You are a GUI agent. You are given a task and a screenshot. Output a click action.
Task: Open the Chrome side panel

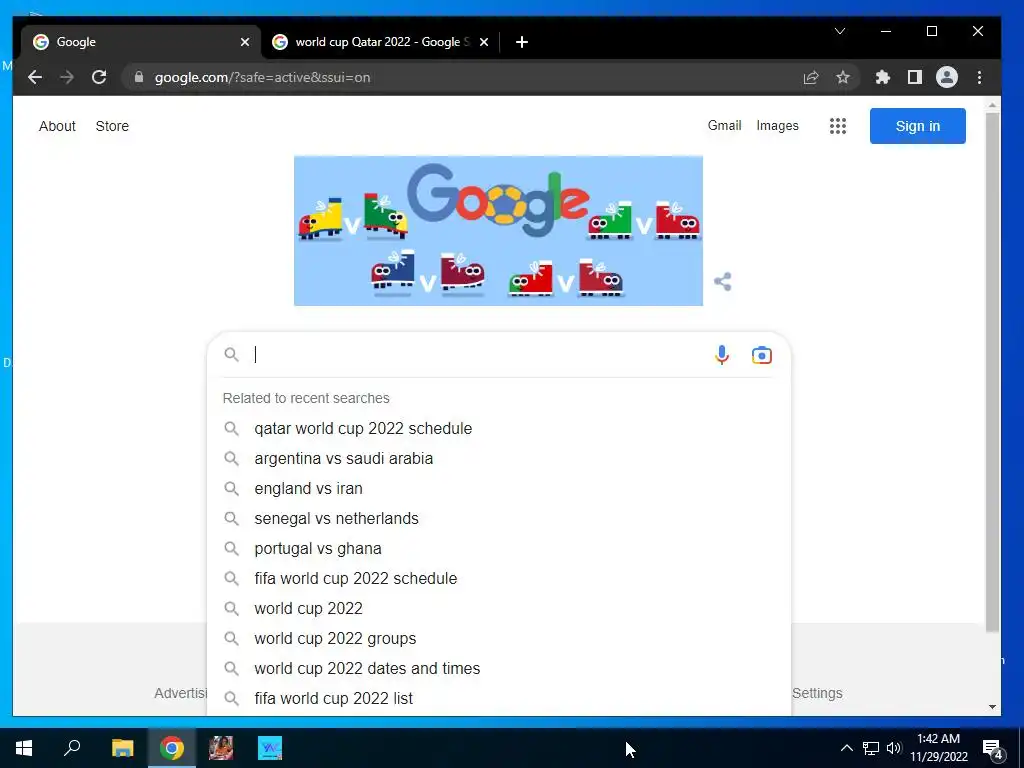914,77
